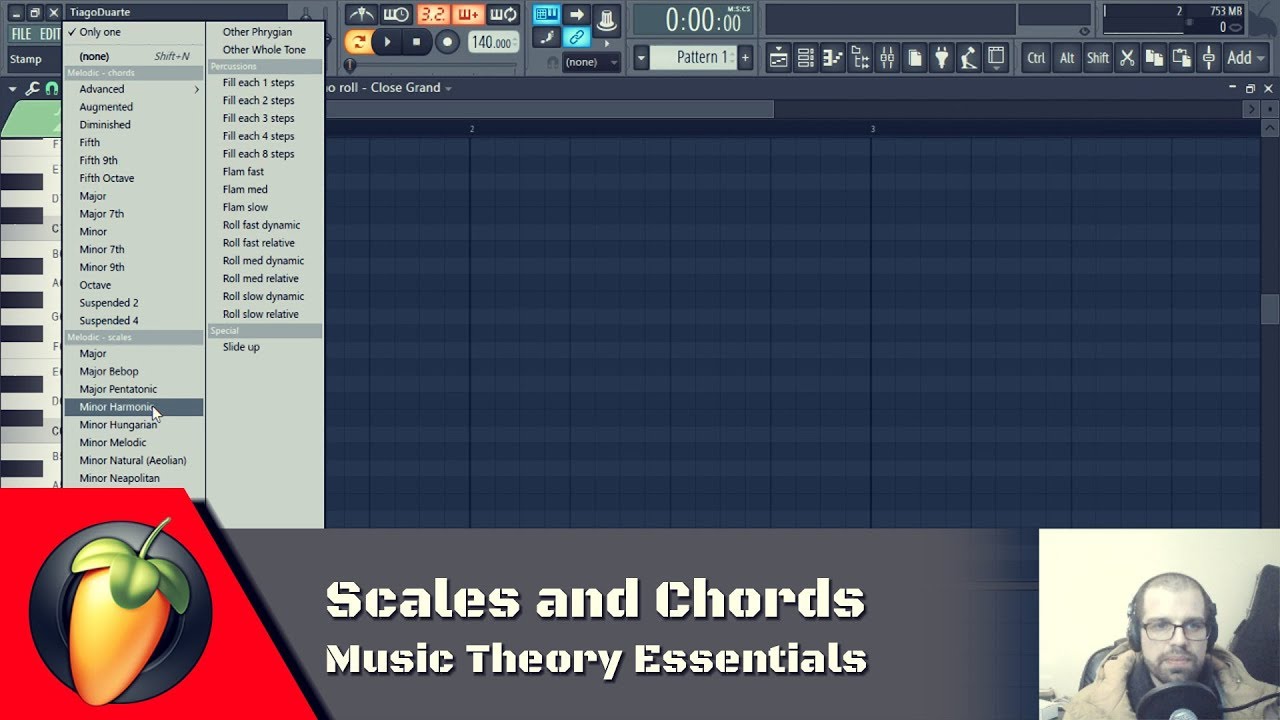The width and height of the screenshot is (1280, 720).
Task: Click the browser tree view icon
Action: point(860,58)
